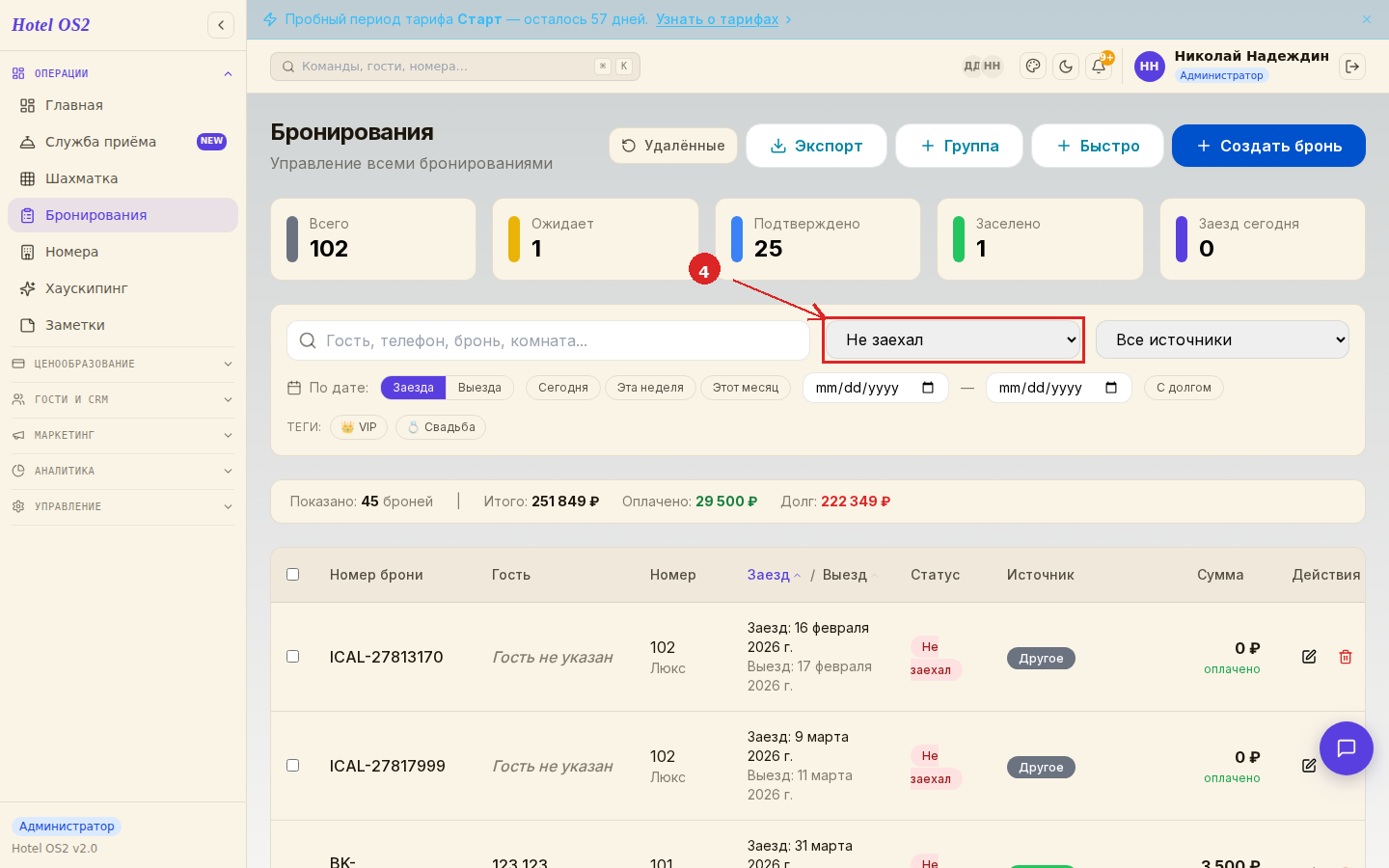Filter by check-in date (Заезда)
The image size is (1389, 868).
click(413, 388)
